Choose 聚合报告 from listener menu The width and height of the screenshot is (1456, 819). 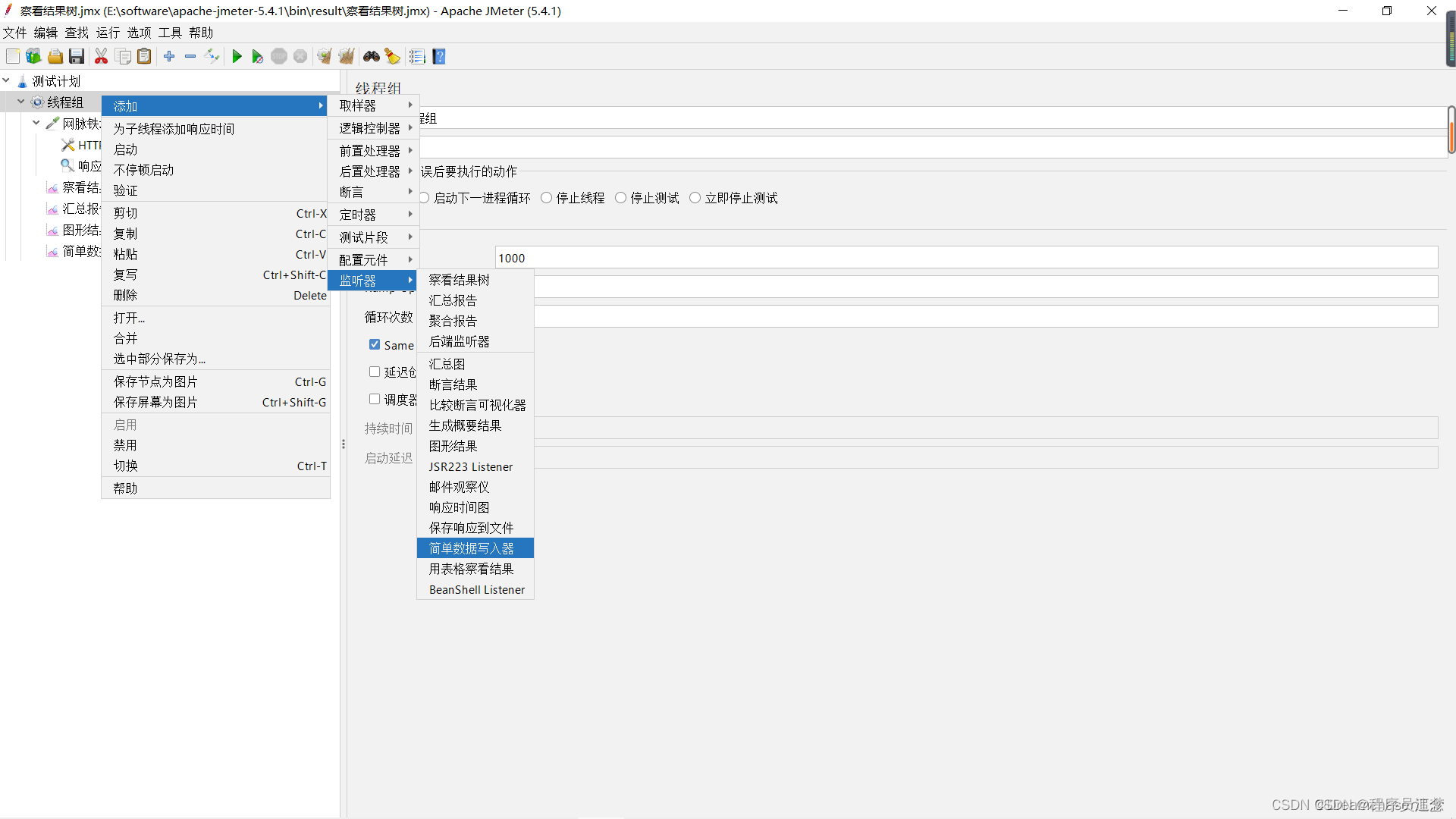[x=453, y=321]
